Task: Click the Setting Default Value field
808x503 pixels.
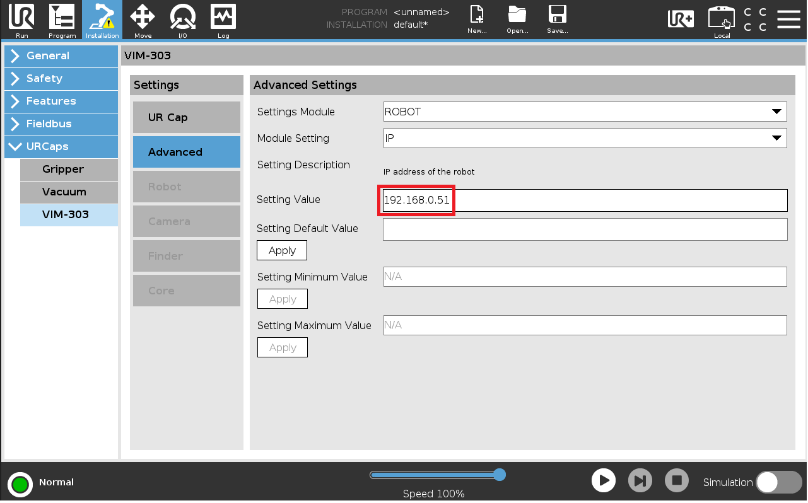Action: [x=585, y=229]
